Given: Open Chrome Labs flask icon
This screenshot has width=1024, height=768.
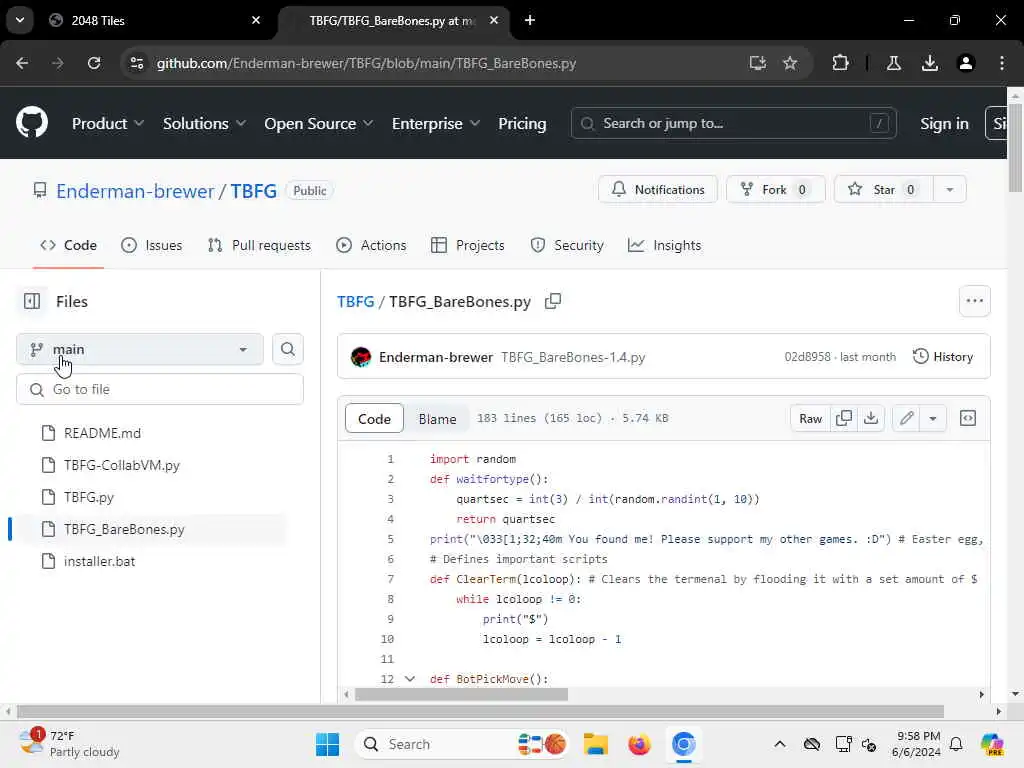Looking at the screenshot, I should click(x=893, y=63).
